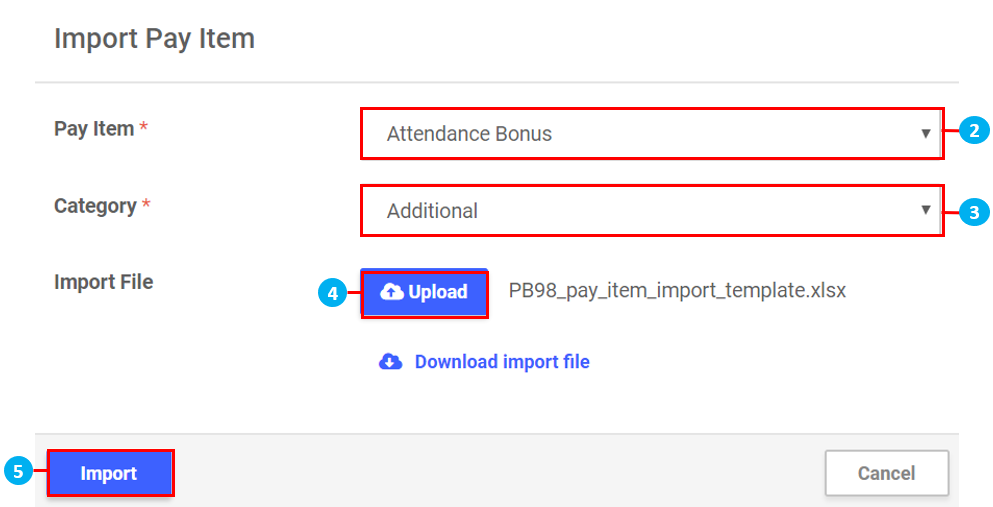This screenshot has width=993, height=507.
Task: Cancel the Import Pay Item dialog
Action: (886, 473)
